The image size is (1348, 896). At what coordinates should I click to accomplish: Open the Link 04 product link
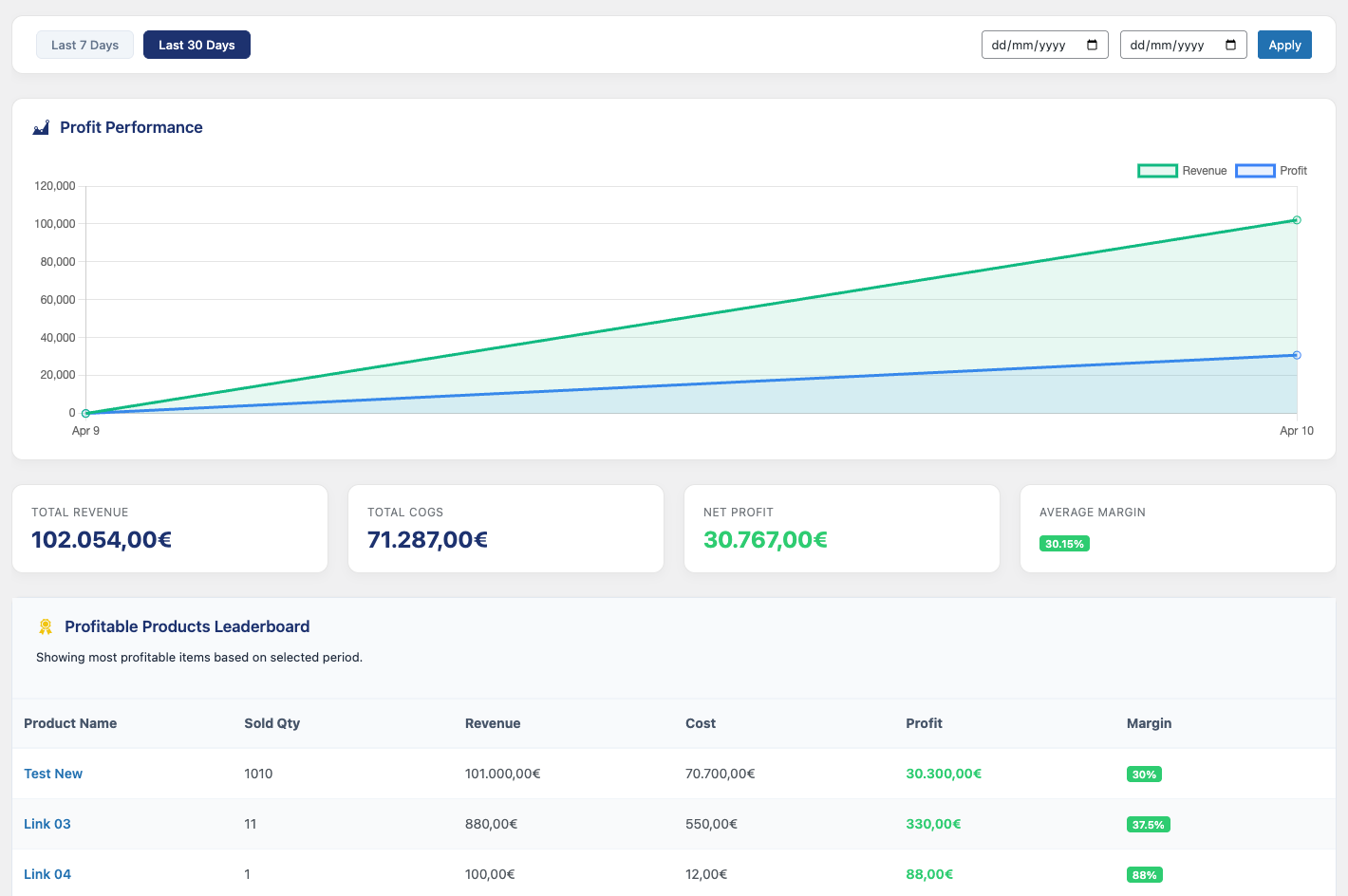point(47,874)
